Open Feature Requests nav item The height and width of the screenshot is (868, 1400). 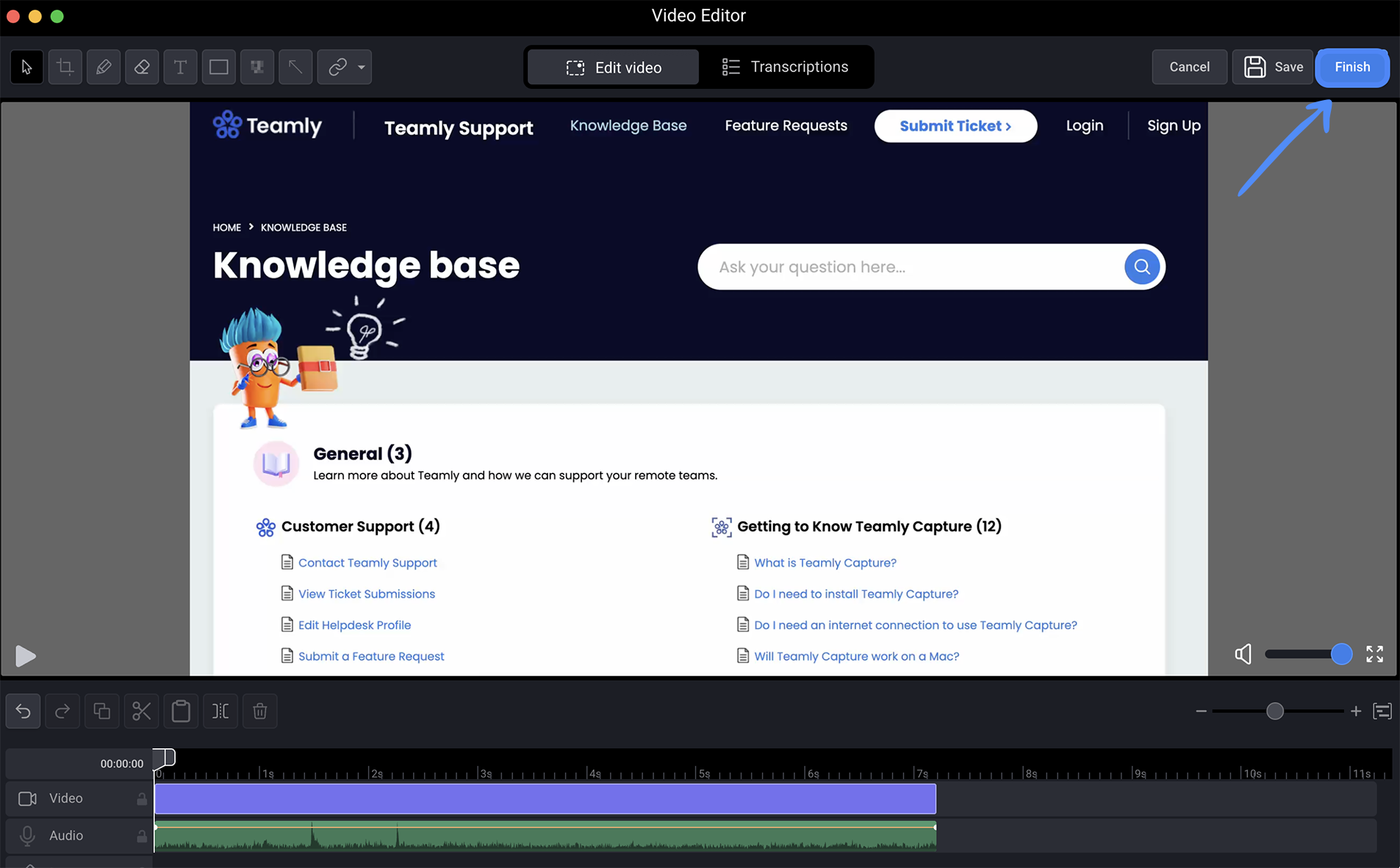click(x=786, y=126)
